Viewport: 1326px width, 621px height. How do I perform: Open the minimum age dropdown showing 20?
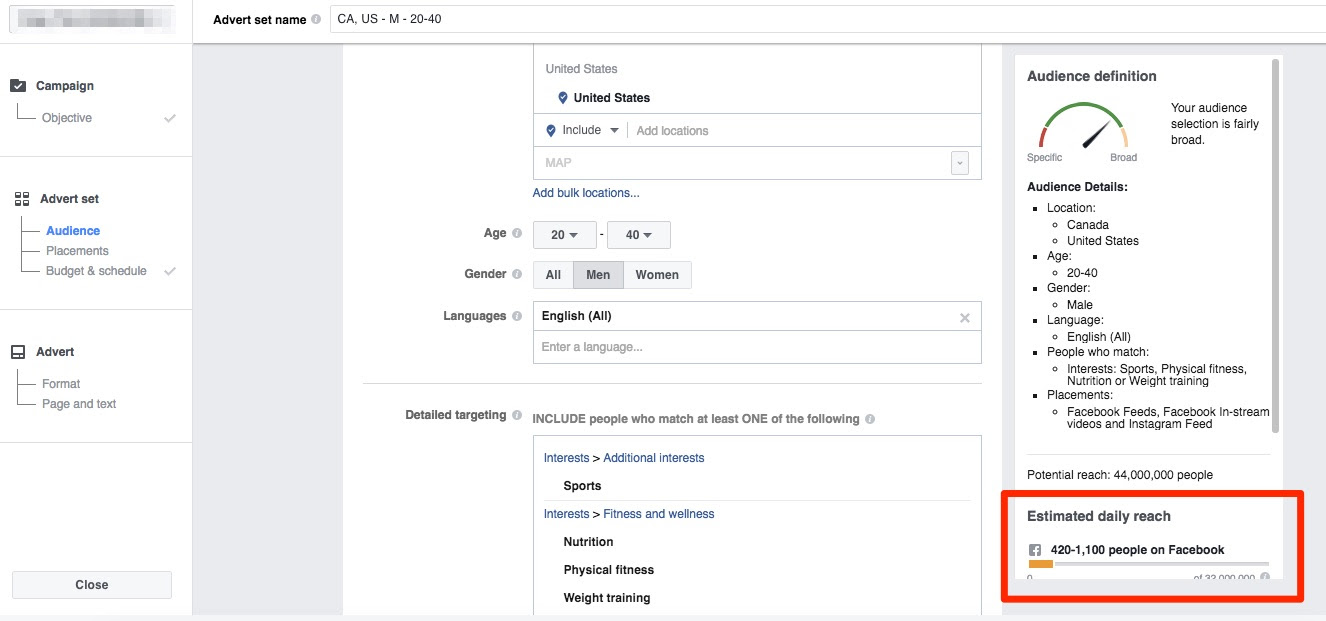tap(564, 235)
